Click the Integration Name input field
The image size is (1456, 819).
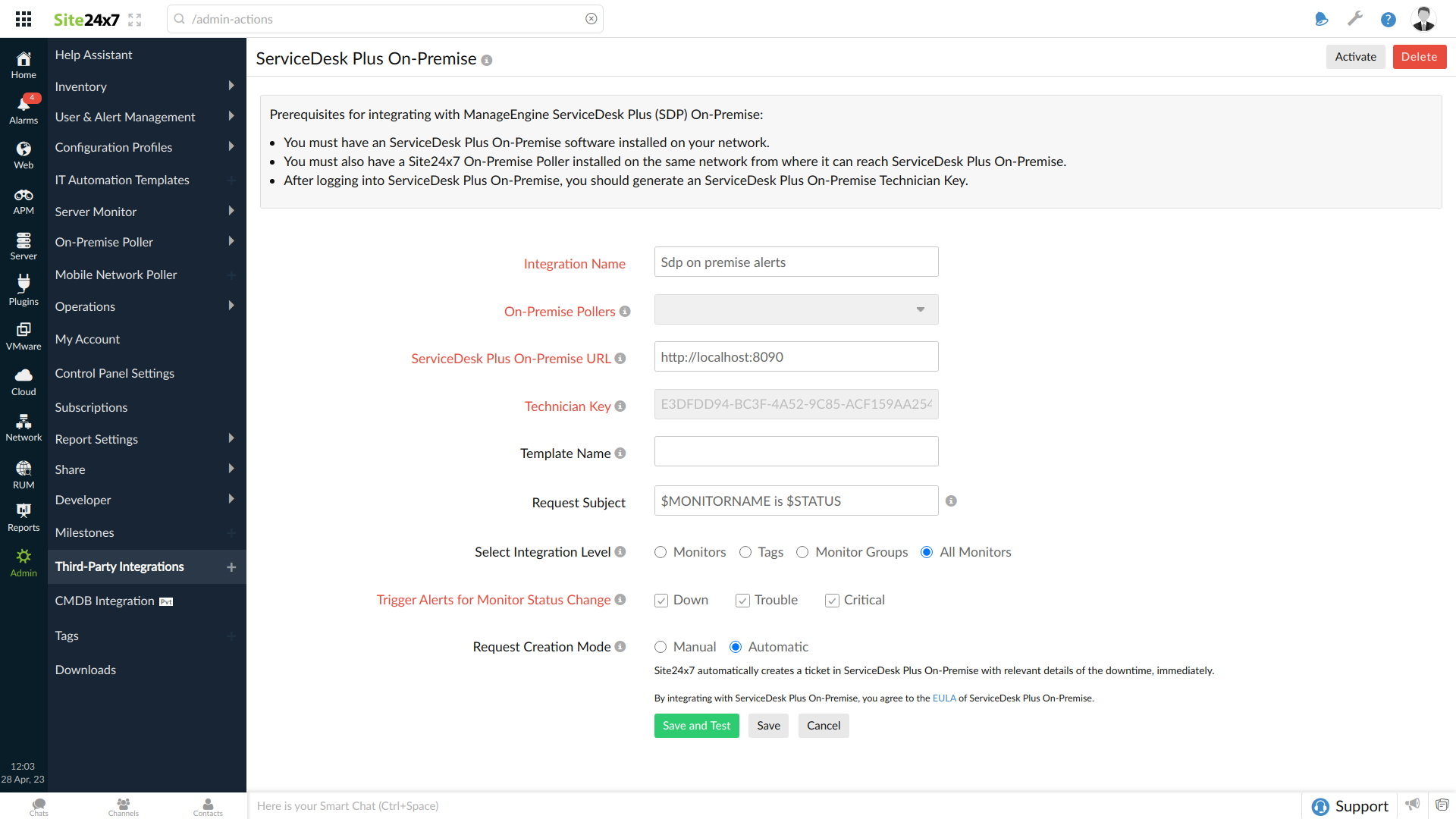[x=796, y=262]
